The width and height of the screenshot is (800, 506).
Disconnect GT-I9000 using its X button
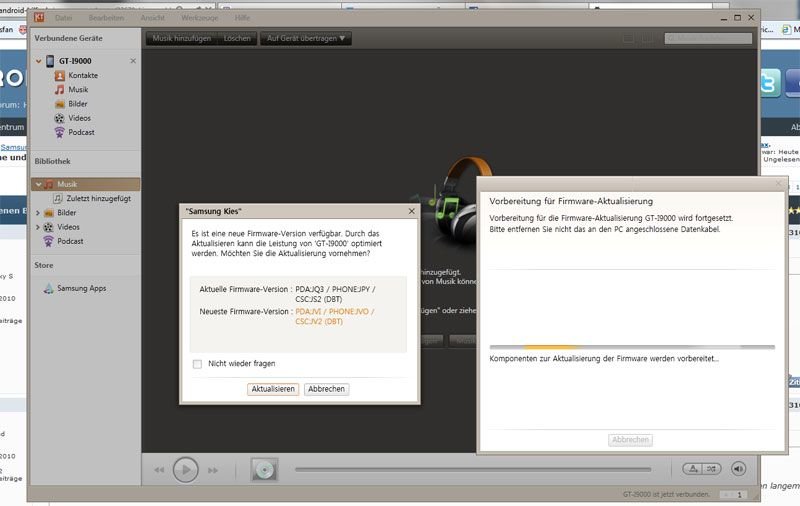click(x=133, y=61)
